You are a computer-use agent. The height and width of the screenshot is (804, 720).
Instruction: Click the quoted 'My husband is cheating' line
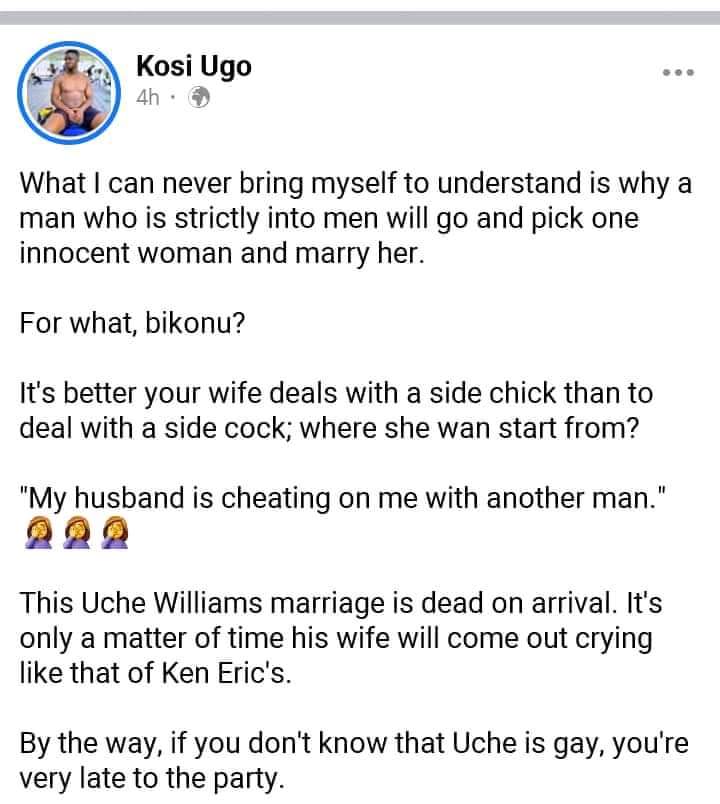click(343, 499)
